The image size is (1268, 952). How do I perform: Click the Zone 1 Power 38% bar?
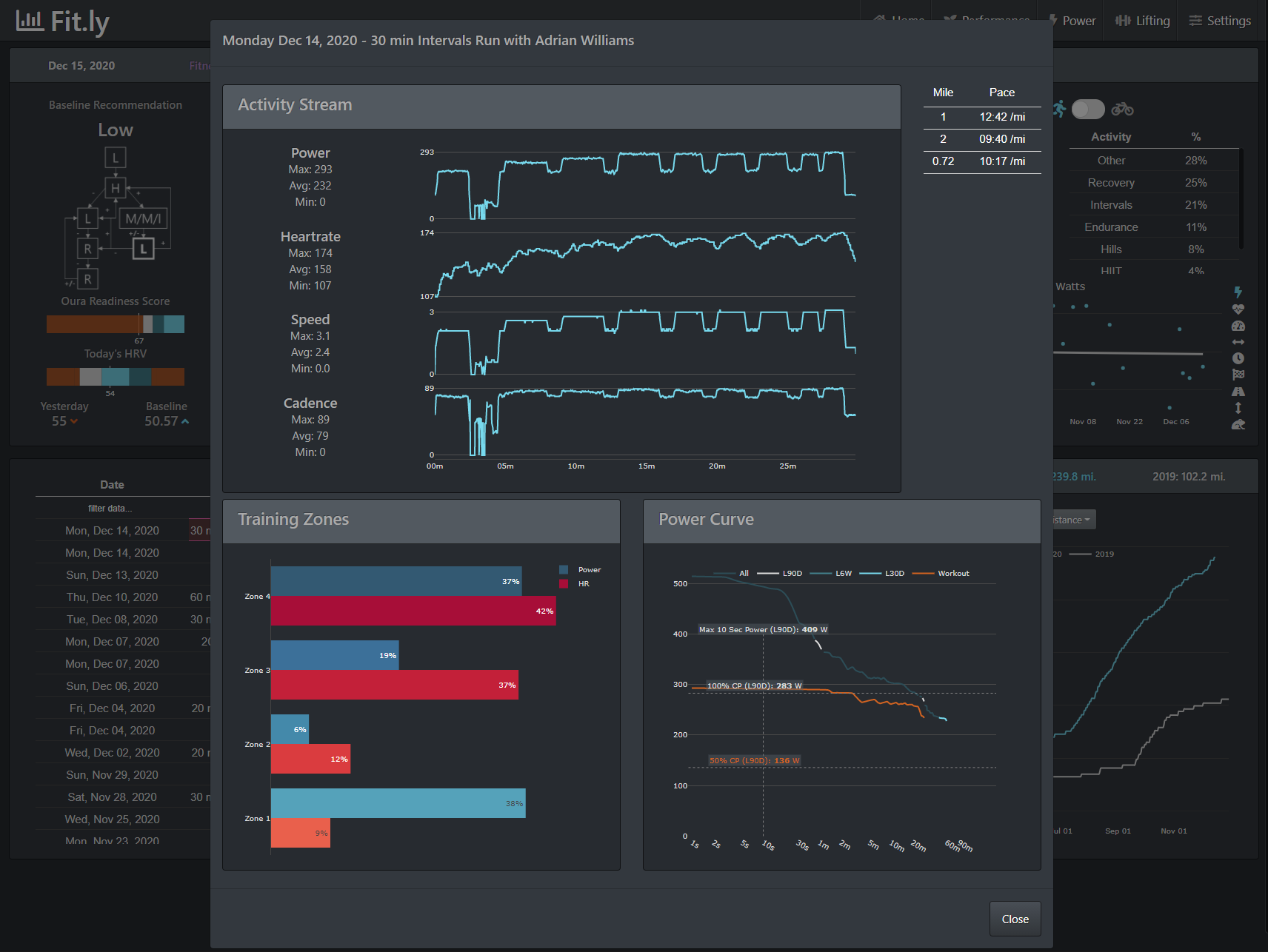[x=398, y=804]
